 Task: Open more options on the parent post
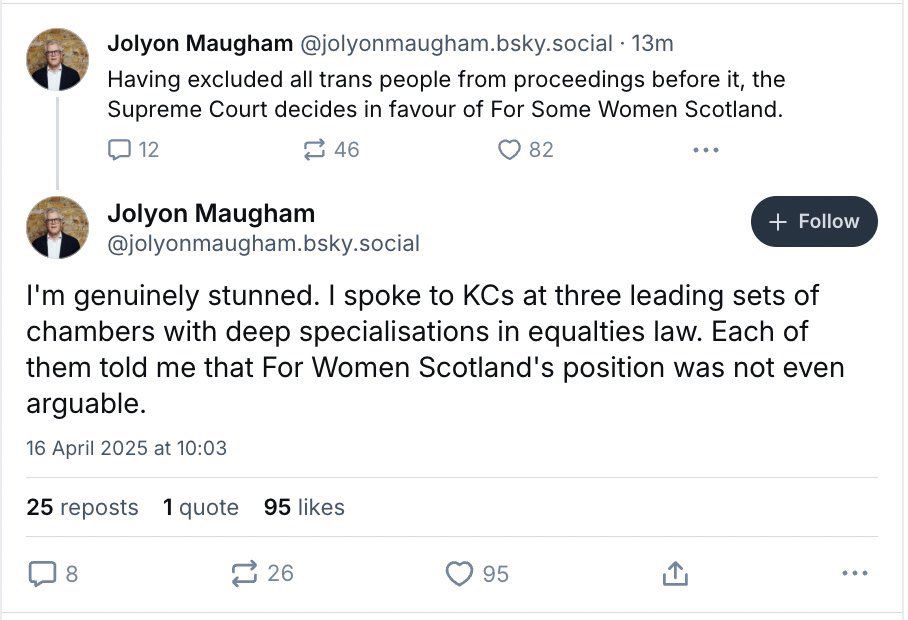click(x=705, y=150)
